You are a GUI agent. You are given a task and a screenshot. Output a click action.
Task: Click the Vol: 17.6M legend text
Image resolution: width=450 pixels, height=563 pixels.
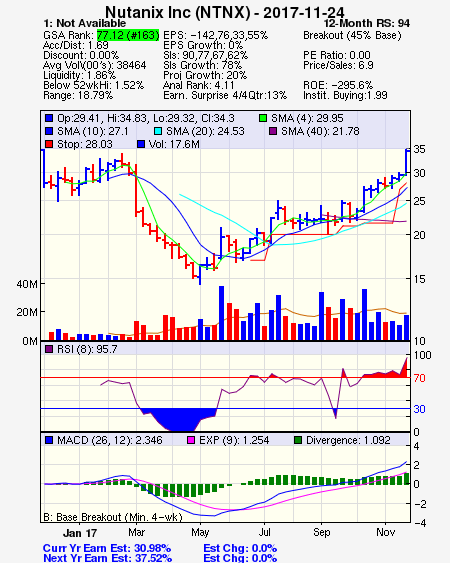point(174,144)
